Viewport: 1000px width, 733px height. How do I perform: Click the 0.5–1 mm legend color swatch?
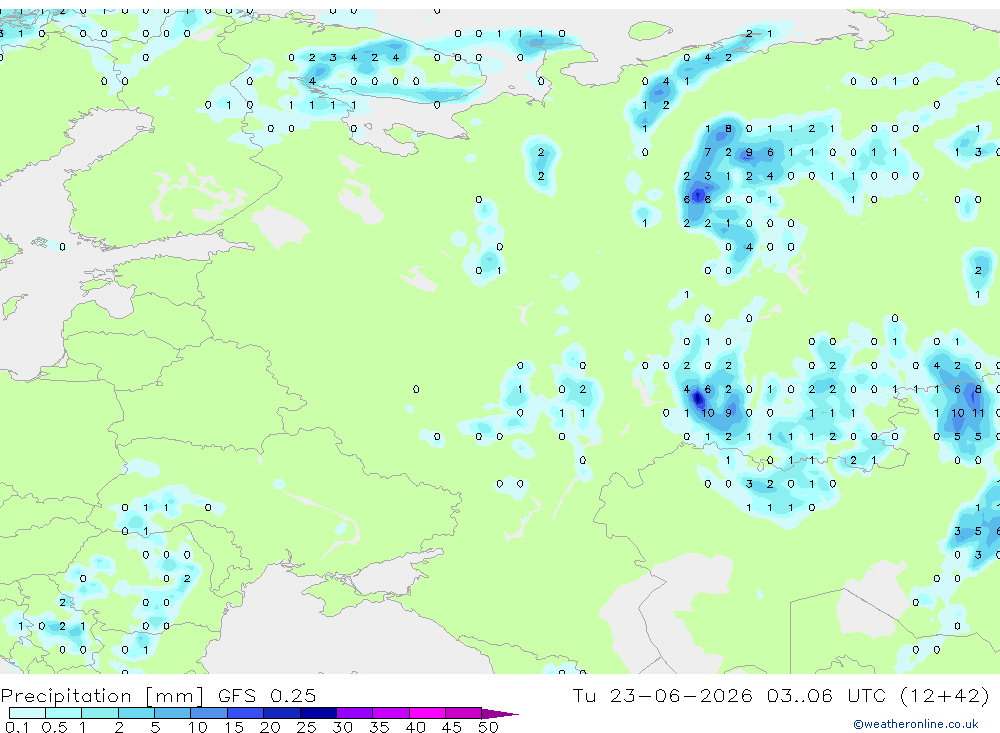coord(63,713)
